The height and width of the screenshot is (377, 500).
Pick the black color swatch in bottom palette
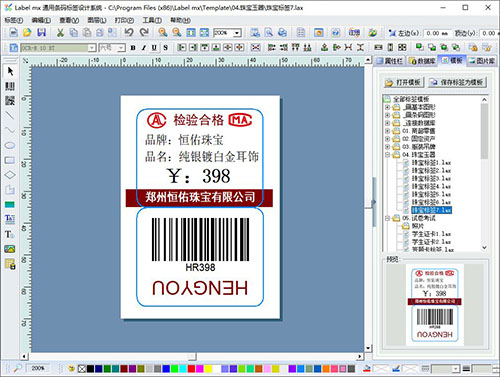(x=90, y=369)
